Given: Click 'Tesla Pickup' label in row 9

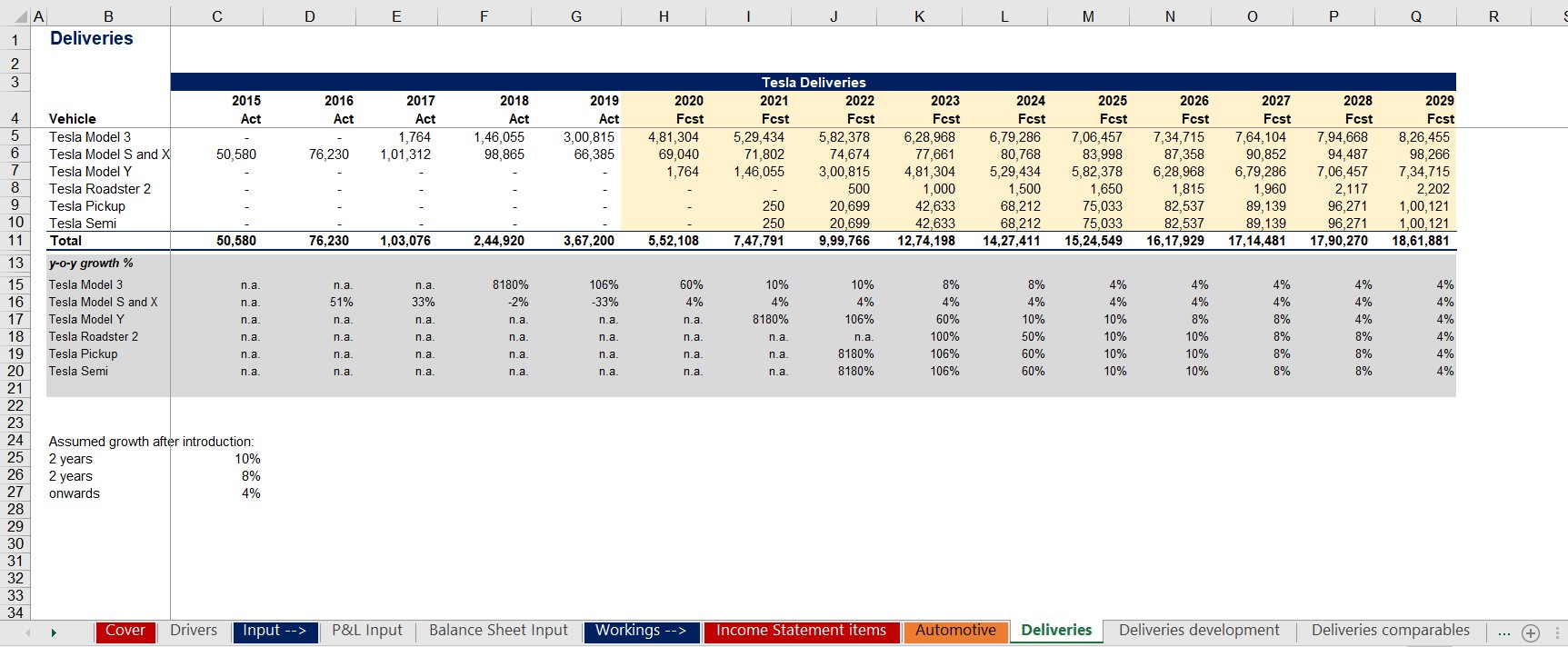Looking at the screenshot, I should coord(87,206).
